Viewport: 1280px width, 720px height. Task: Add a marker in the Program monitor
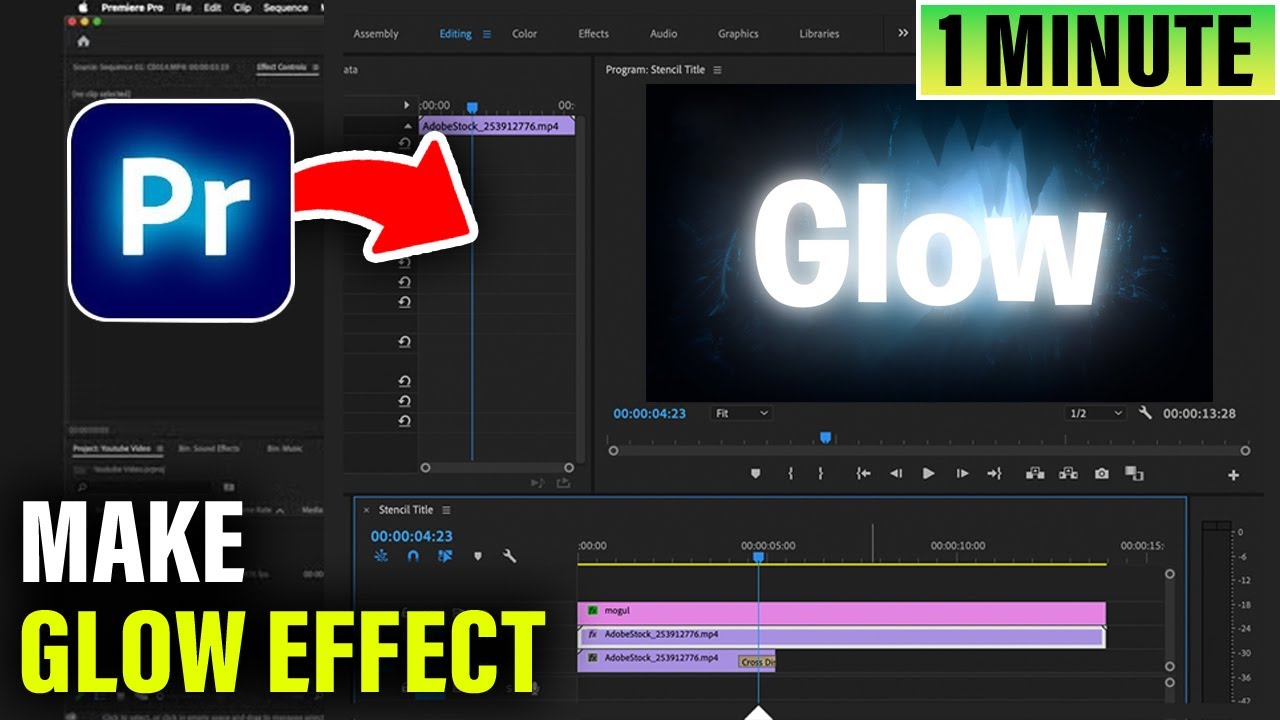tap(755, 474)
